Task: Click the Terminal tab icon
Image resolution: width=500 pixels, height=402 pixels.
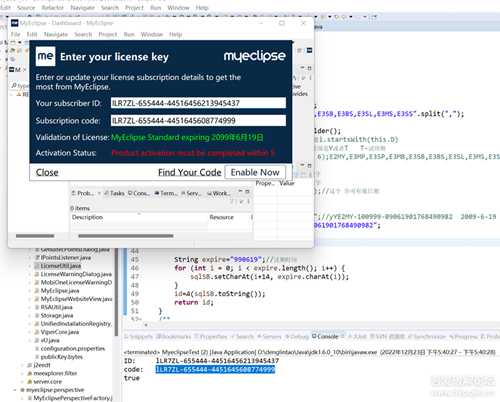Action: pyautogui.click(x=157, y=193)
